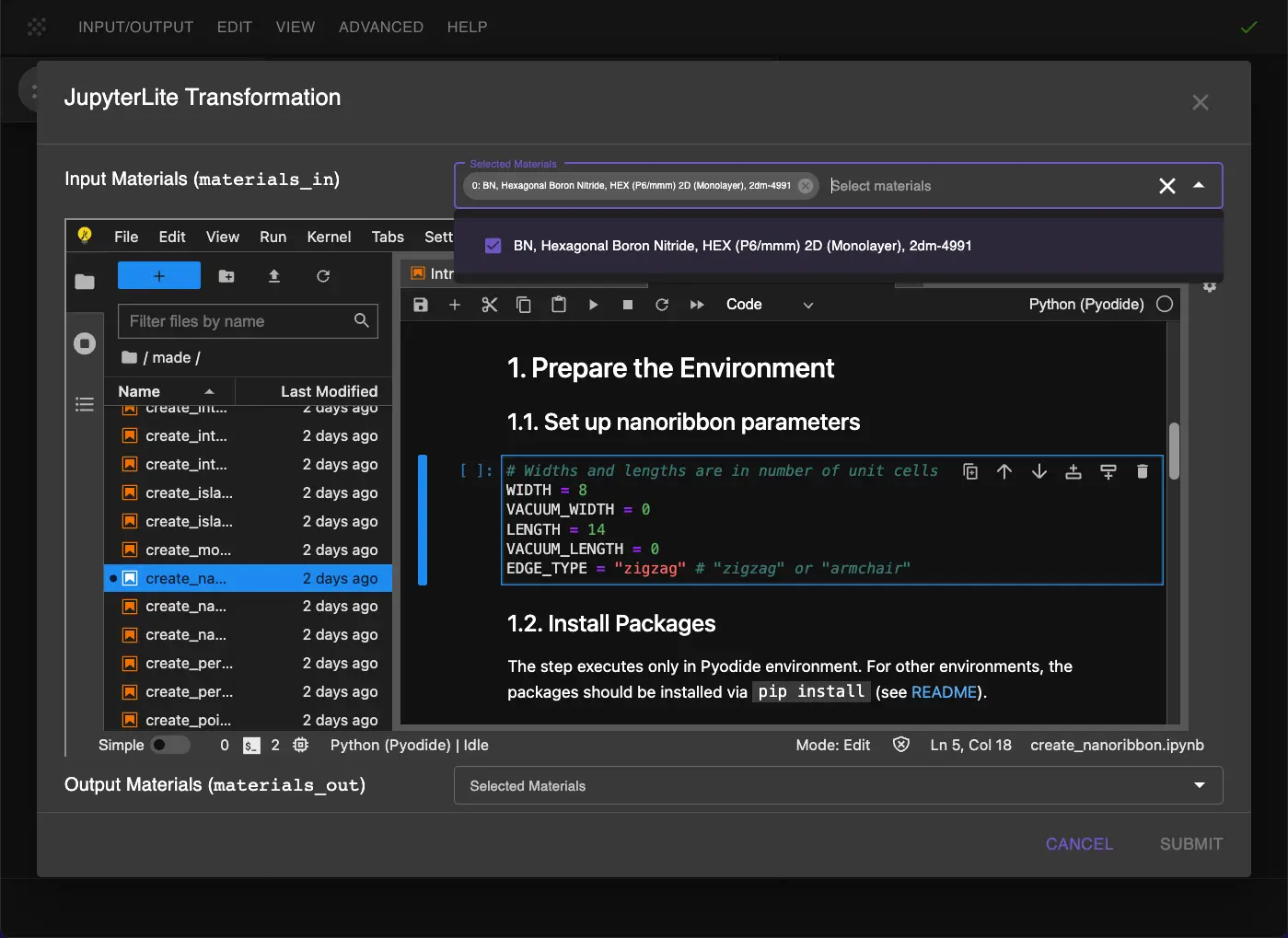The image size is (1288, 938).
Task: Uncheck the Hexagonal Boron Nitride checkbox
Action: 493,246
